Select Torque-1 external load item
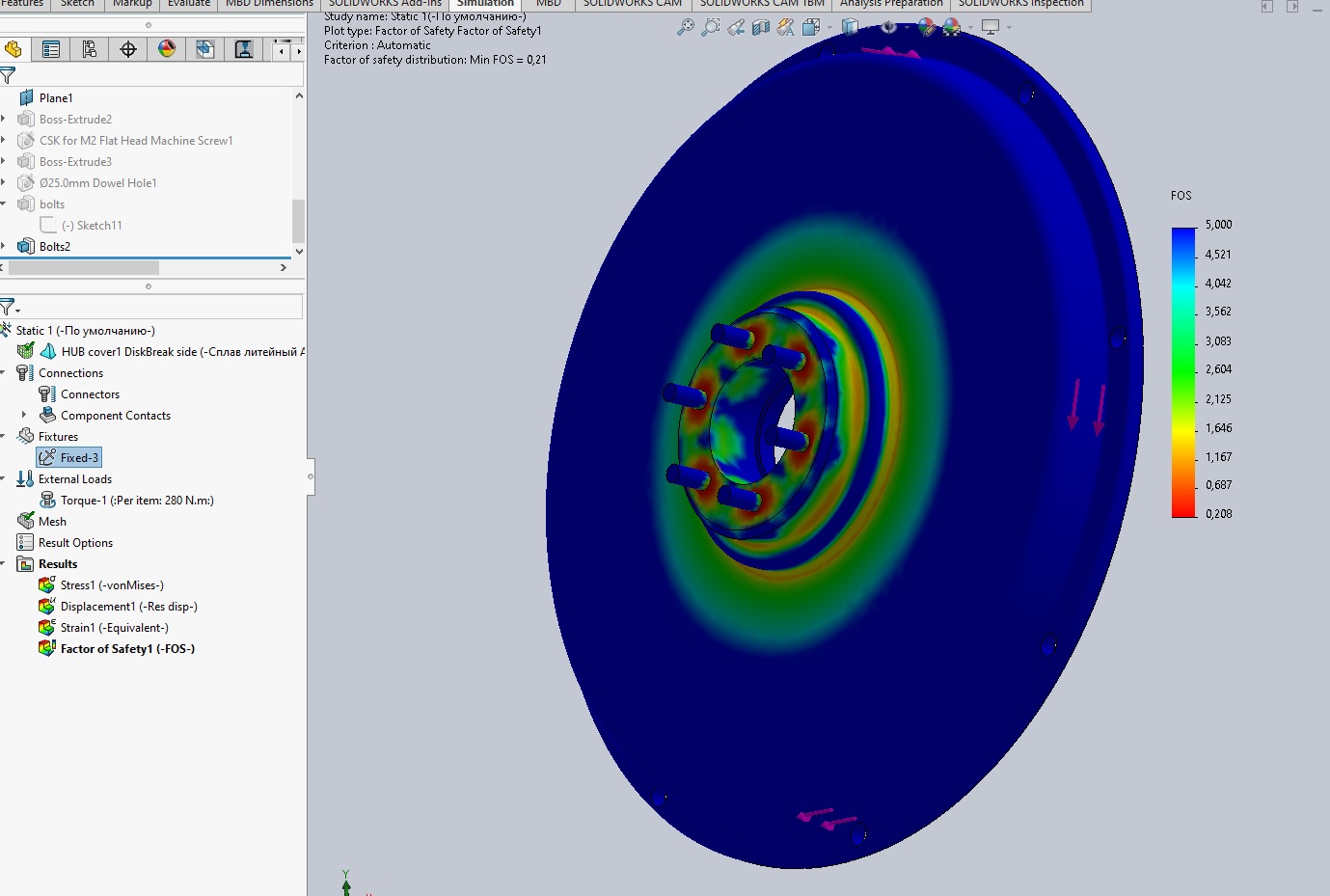This screenshot has width=1330, height=896. coord(136,501)
